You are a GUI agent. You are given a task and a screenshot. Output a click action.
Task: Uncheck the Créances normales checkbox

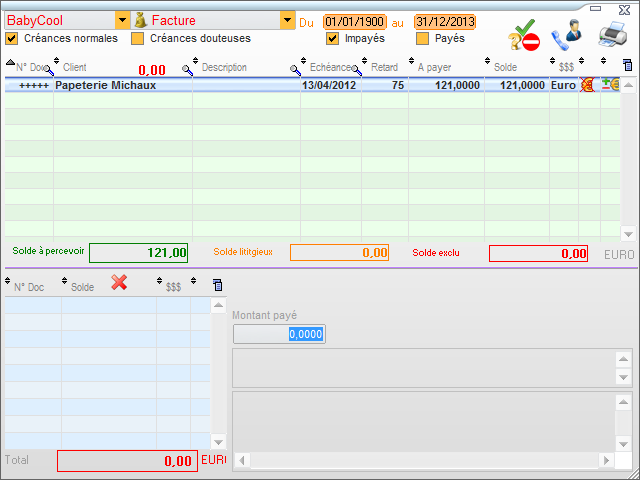[12, 39]
